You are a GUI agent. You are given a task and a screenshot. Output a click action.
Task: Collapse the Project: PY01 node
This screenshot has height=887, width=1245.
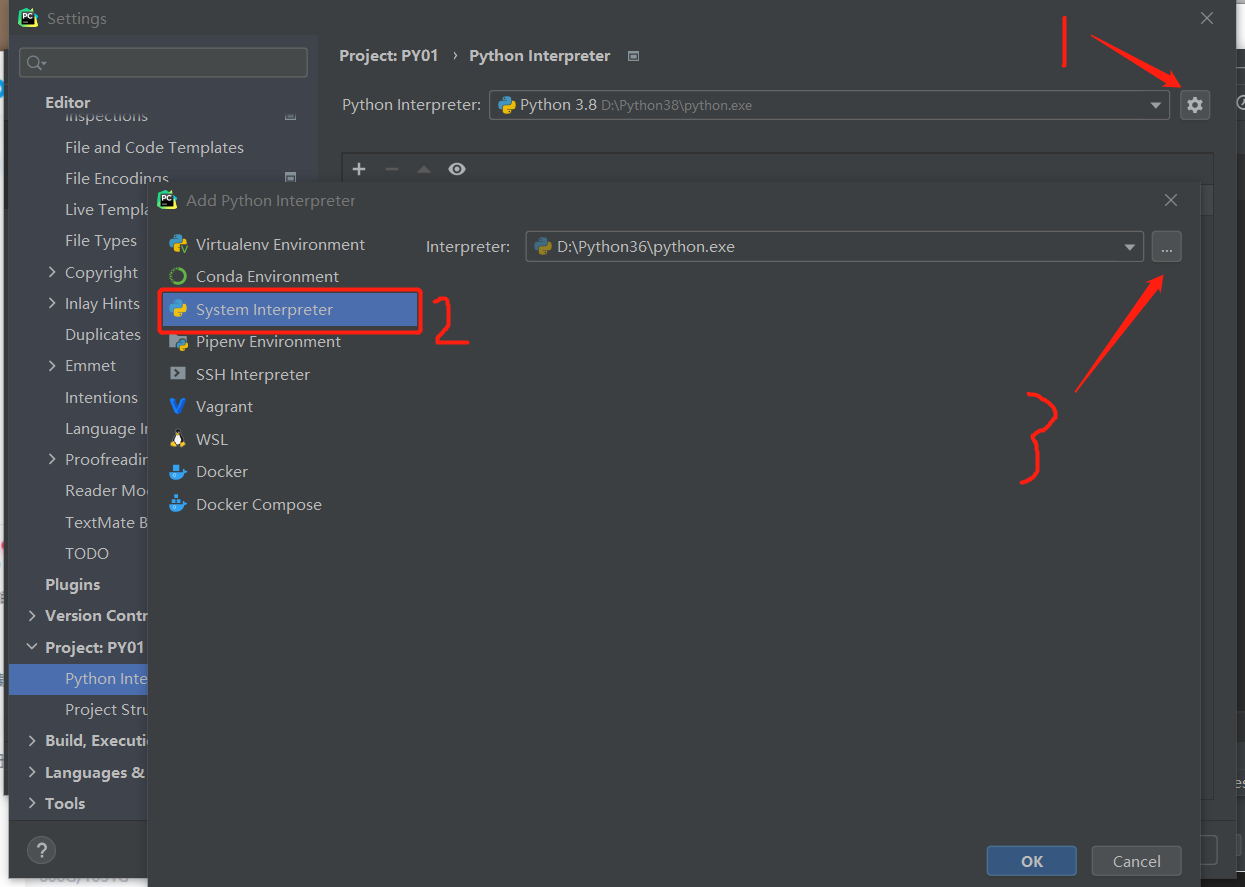point(32,647)
